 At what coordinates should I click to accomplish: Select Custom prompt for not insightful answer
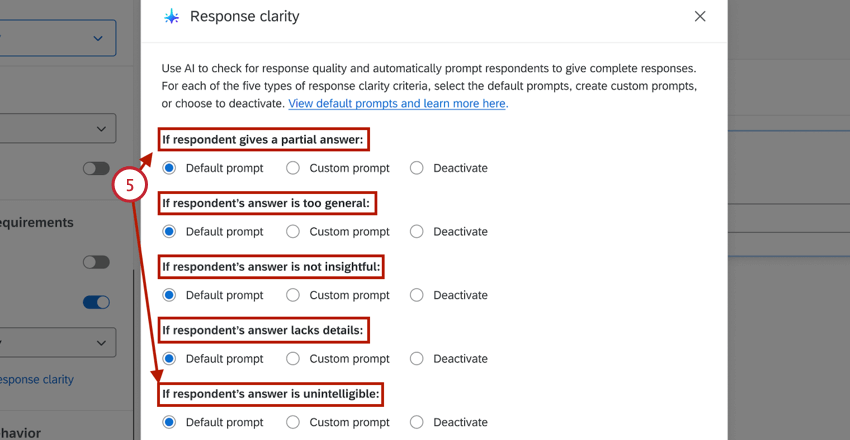[293, 295]
